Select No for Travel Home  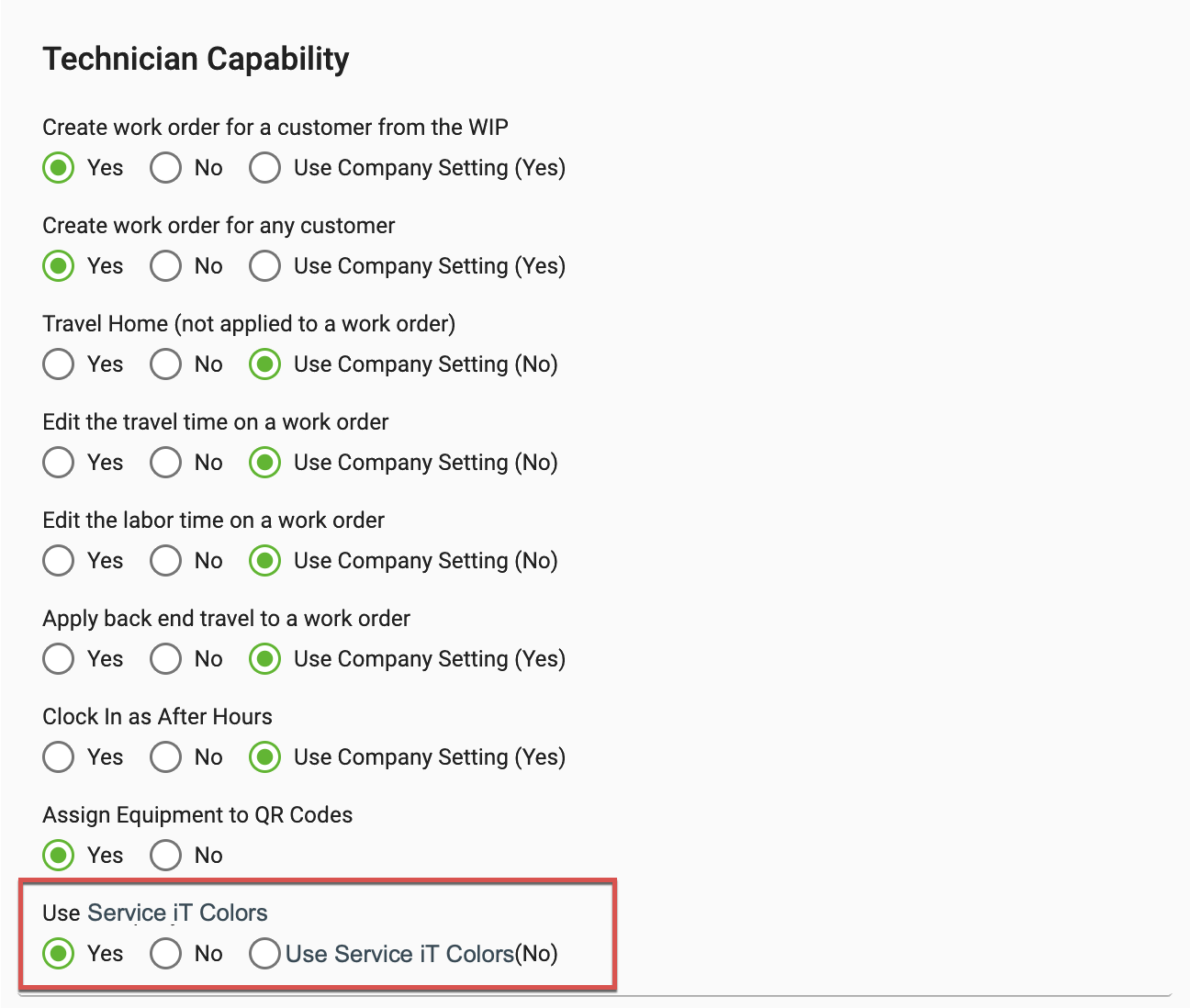[165, 364]
